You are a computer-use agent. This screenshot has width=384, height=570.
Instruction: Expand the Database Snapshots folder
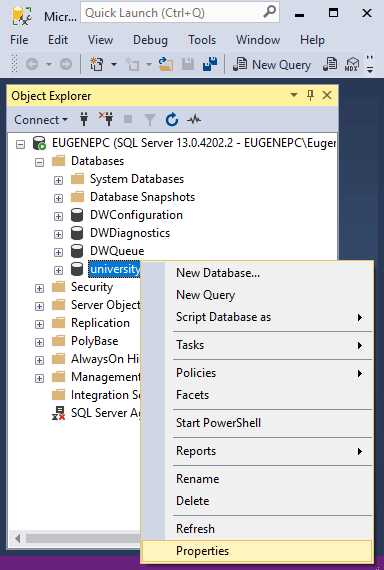[58, 198]
